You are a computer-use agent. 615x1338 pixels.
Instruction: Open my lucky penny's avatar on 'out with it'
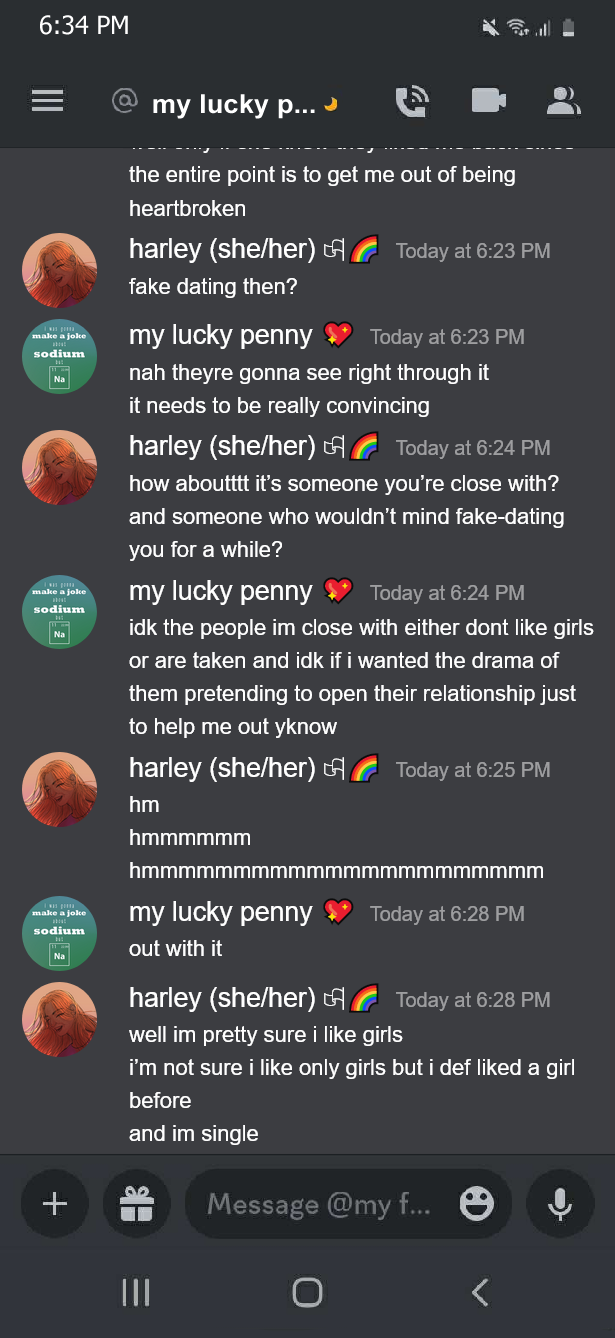coord(60,932)
